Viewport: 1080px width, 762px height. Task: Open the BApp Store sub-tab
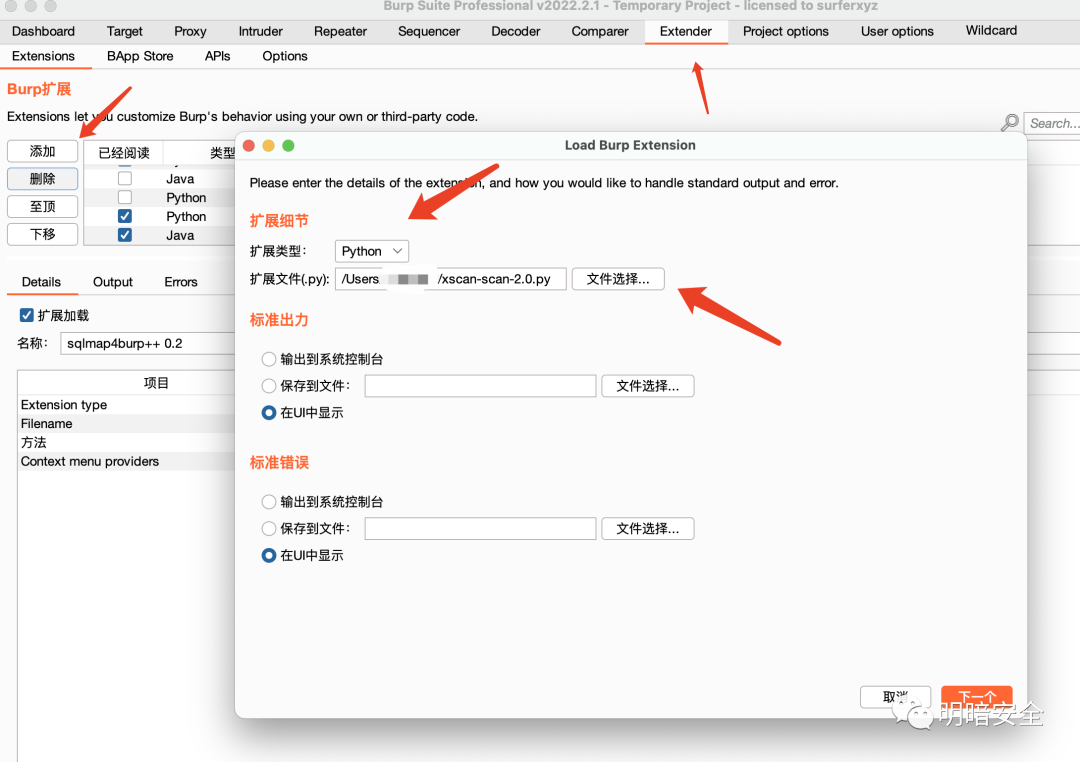pyautogui.click(x=140, y=56)
